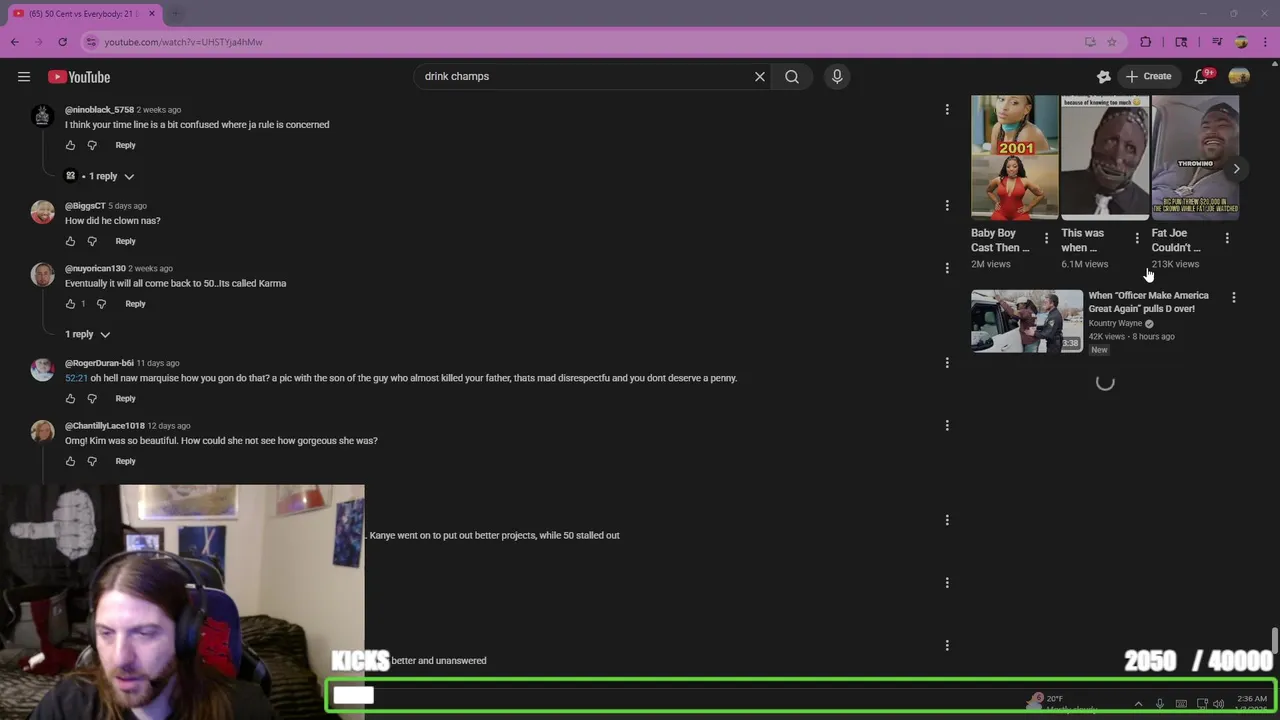Like the comment by @ninoblack_5758
Viewport: 1280px width, 720px height.
(x=70, y=145)
